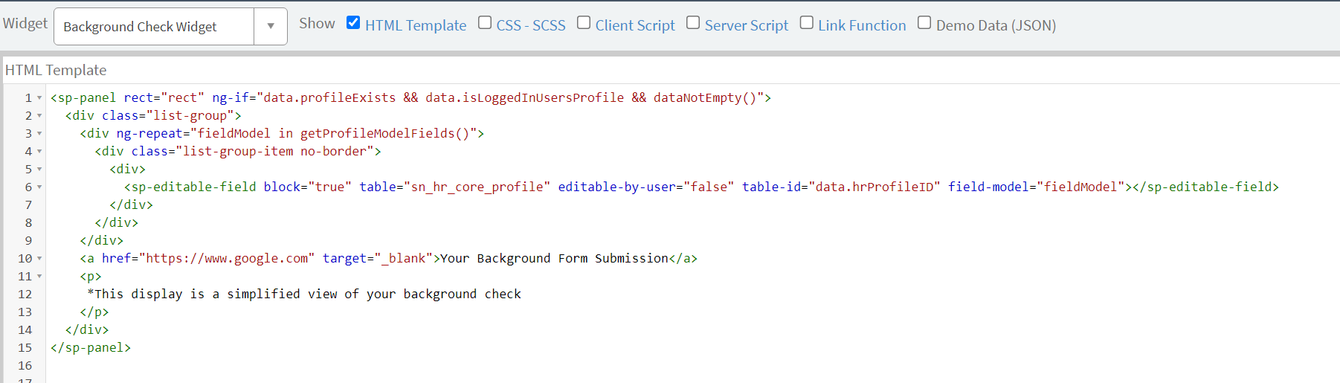Click the Link Function label

tap(862, 25)
